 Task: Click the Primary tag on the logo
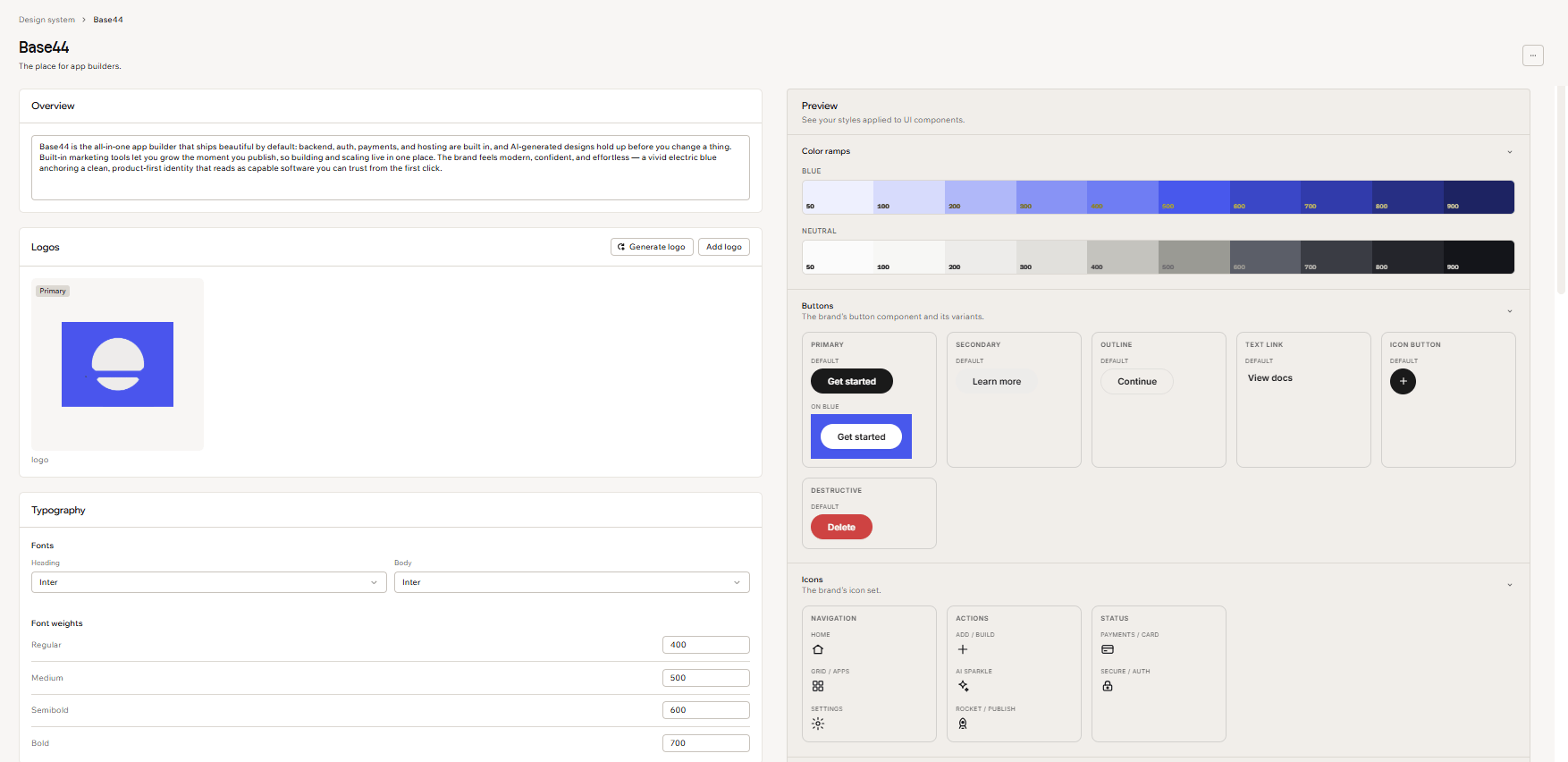53,291
